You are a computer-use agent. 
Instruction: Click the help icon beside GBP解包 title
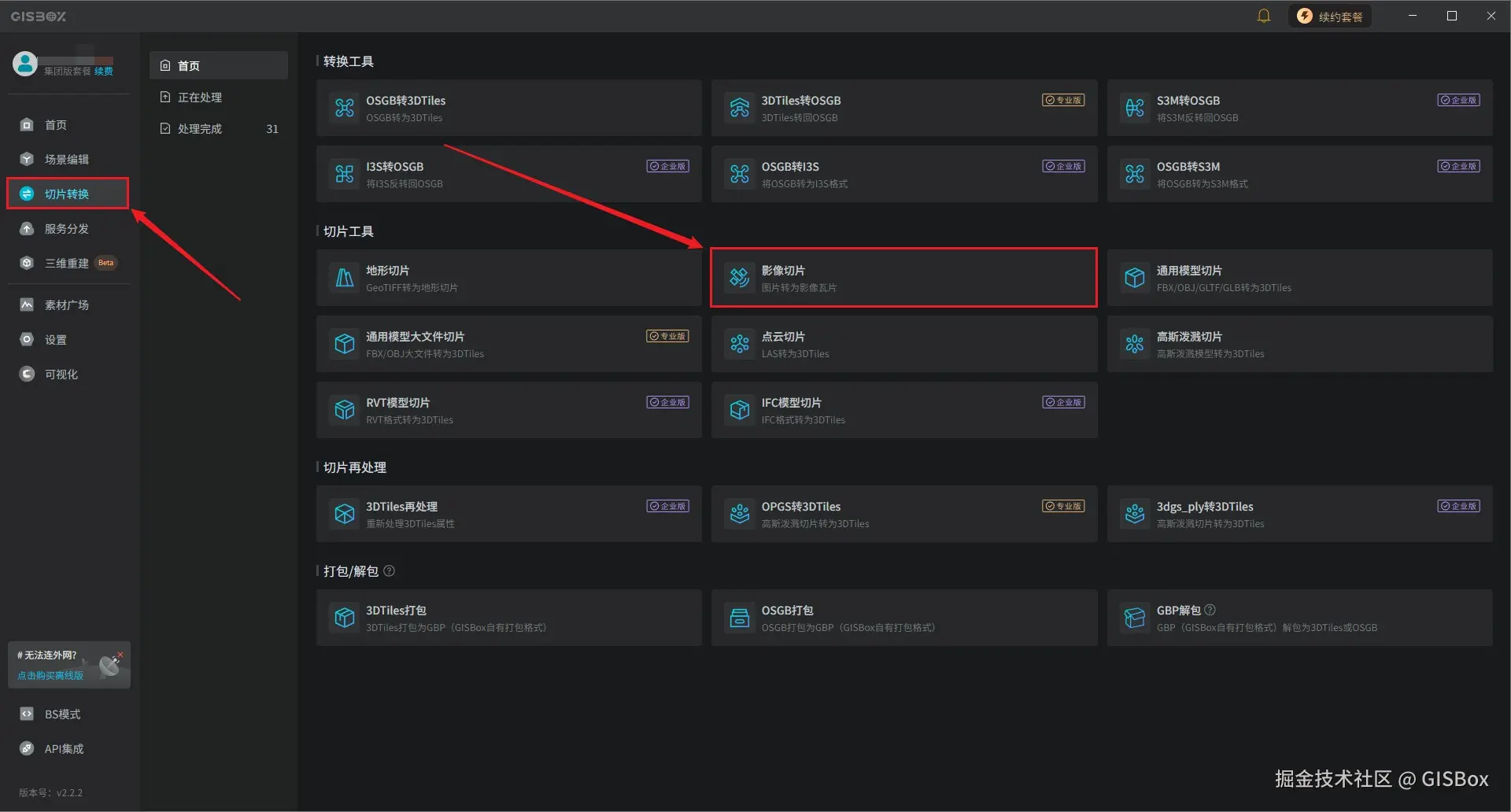point(1210,610)
